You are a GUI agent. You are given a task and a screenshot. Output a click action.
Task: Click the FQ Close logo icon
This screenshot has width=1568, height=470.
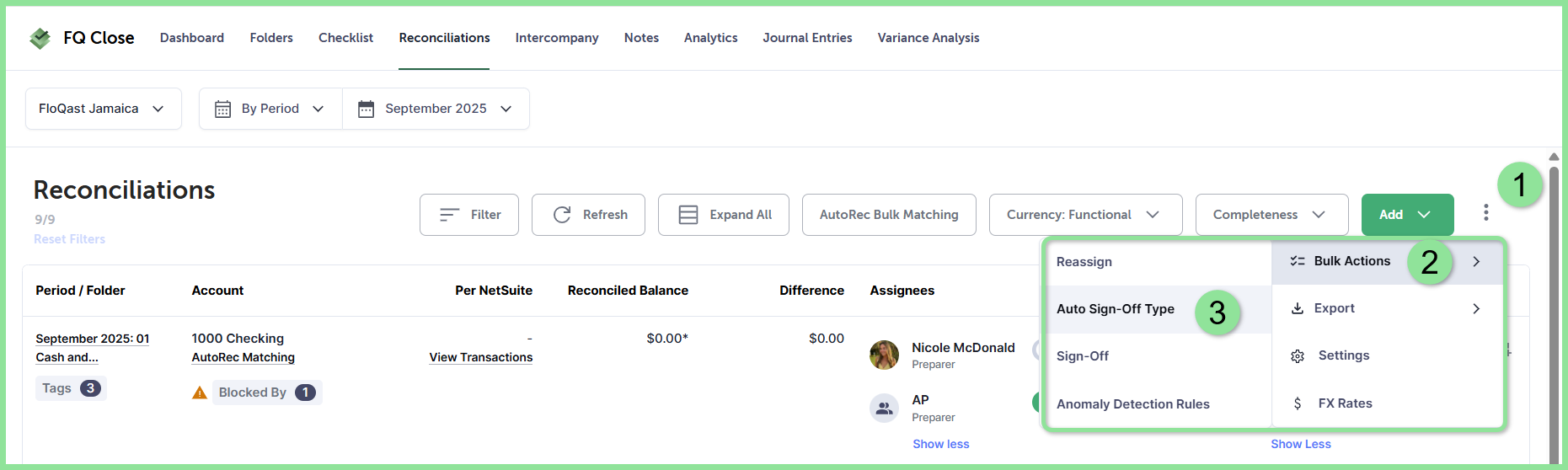point(40,38)
